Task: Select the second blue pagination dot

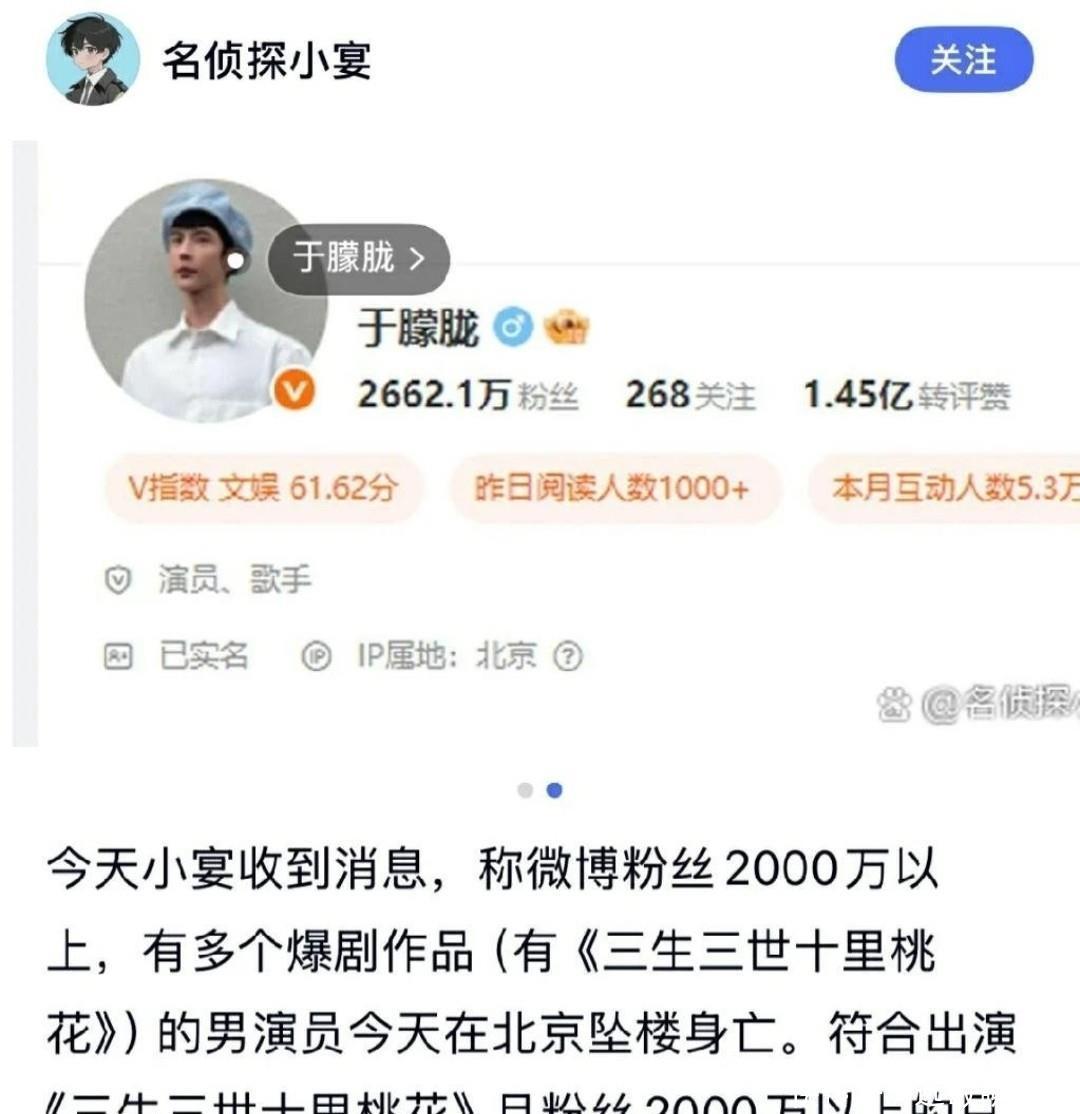Action: tap(554, 790)
